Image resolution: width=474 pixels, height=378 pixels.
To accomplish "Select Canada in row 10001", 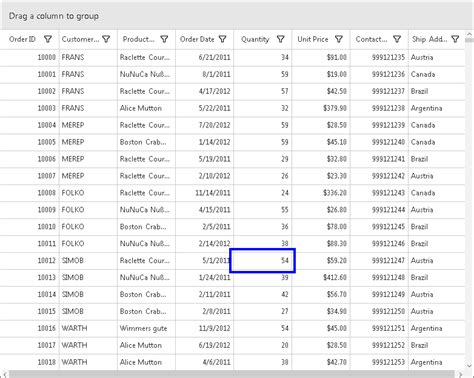I will (437, 74).
